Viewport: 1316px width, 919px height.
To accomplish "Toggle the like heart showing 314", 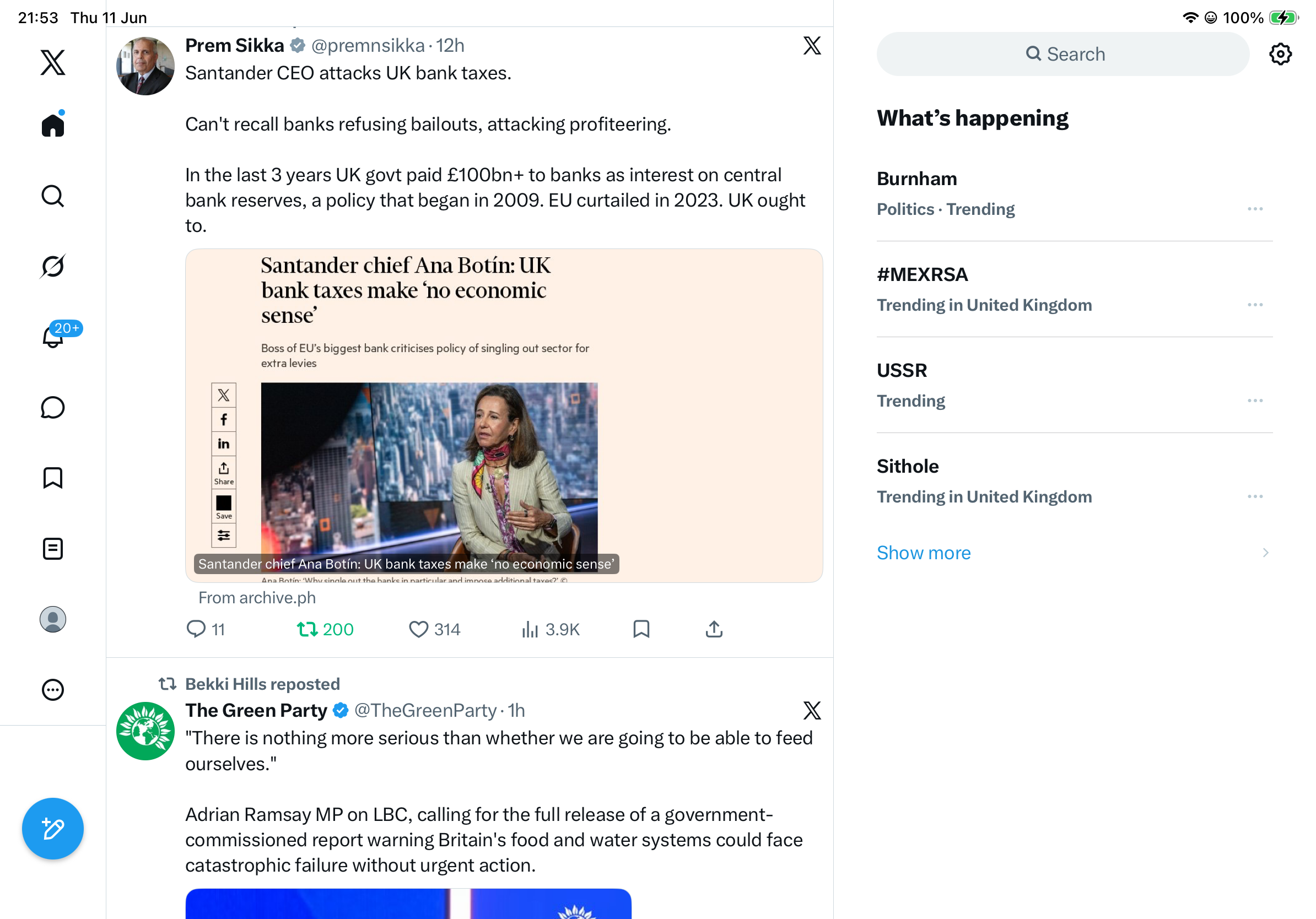I will (x=434, y=630).
